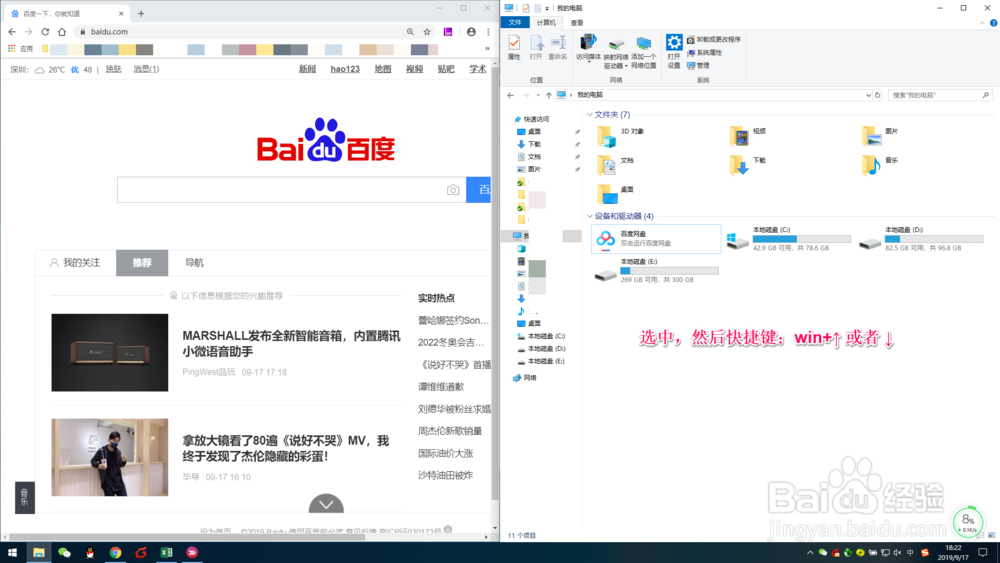Switch to the 计算机 ribbon tab
The width and height of the screenshot is (1000, 563).
tap(546, 22)
